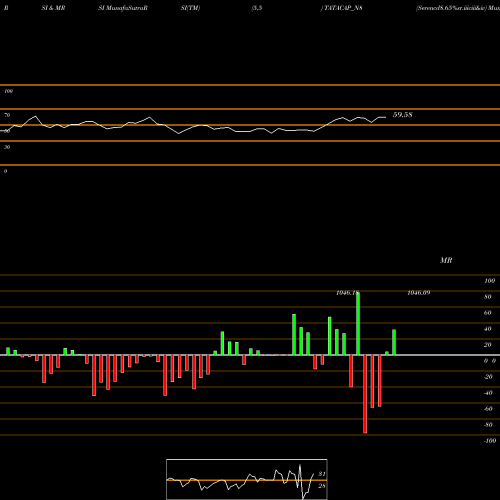Viewport: 500px width, 500px height.
Task: Click the -100 label on MR axis
Action: point(490,441)
